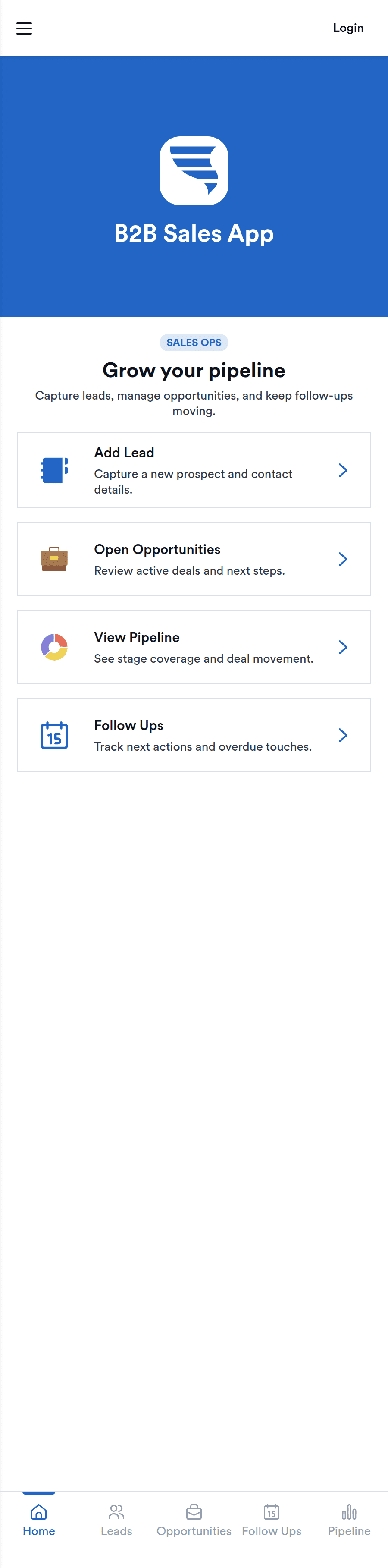Viewport: 388px width, 1568px height.
Task: Click the View Pipeline donut chart icon
Action: tap(54, 646)
